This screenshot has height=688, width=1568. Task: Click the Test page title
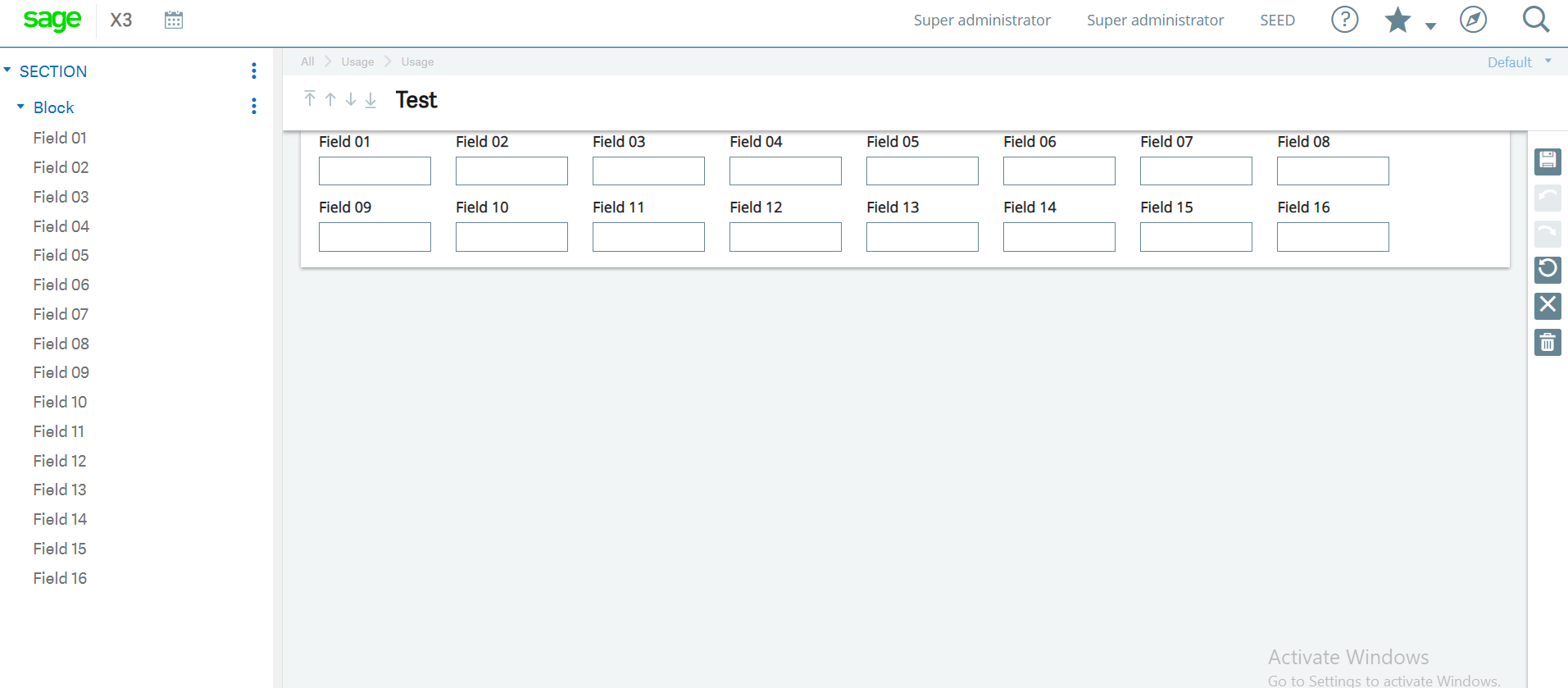point(416,100)
